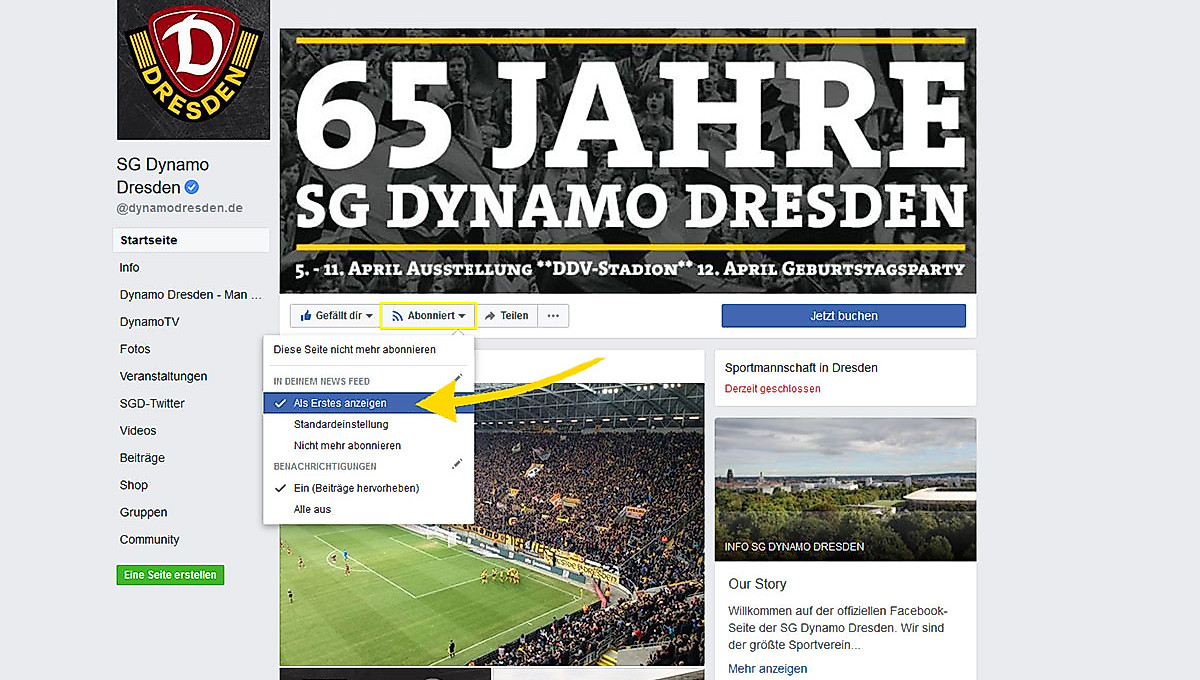Share the page with the Teilen button
The width and height of the screenshot is (1200, 680).
click(x=507, y=316)
